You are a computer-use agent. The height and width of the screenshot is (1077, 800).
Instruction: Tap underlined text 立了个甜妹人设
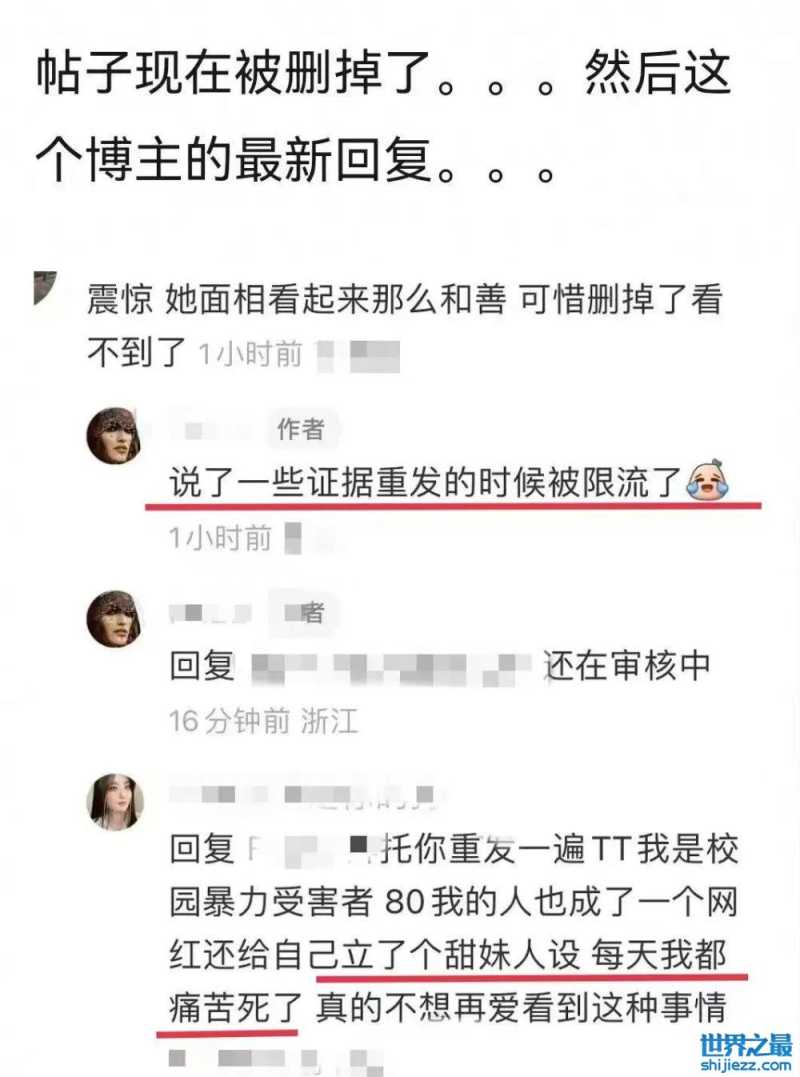point(444,955)
